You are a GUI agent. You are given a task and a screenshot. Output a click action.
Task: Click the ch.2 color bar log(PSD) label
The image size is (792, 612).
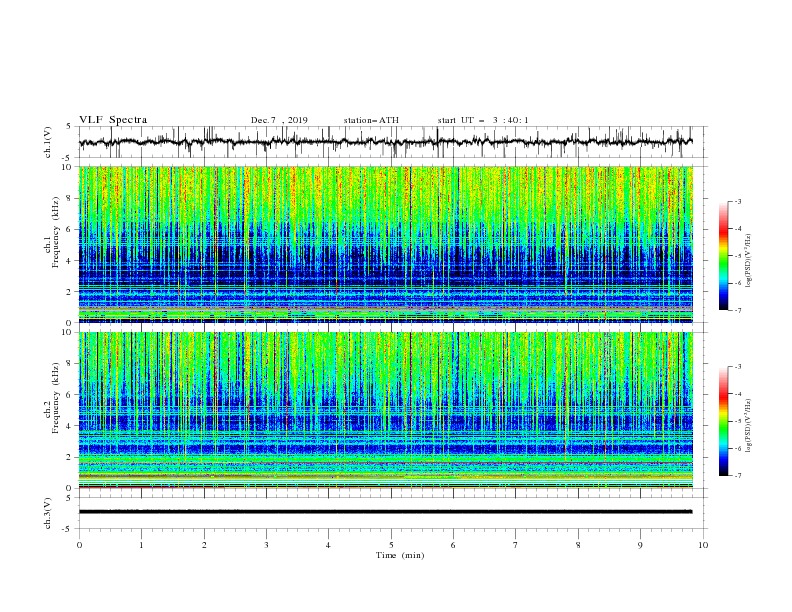[x=749, y=426]
